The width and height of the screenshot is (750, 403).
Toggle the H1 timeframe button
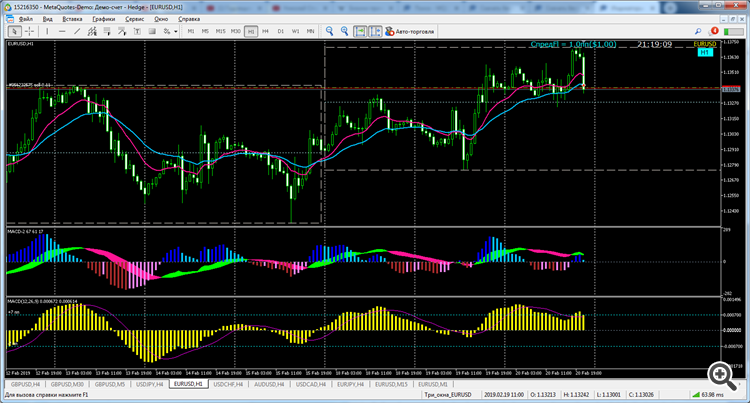point(251,32)
